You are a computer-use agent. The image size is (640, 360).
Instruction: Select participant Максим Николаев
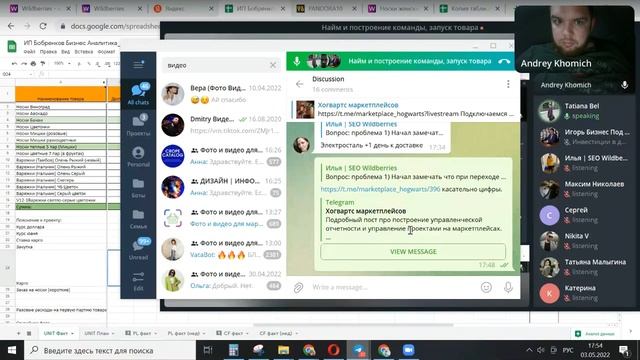pyautogui.click(x=584, y=189)
